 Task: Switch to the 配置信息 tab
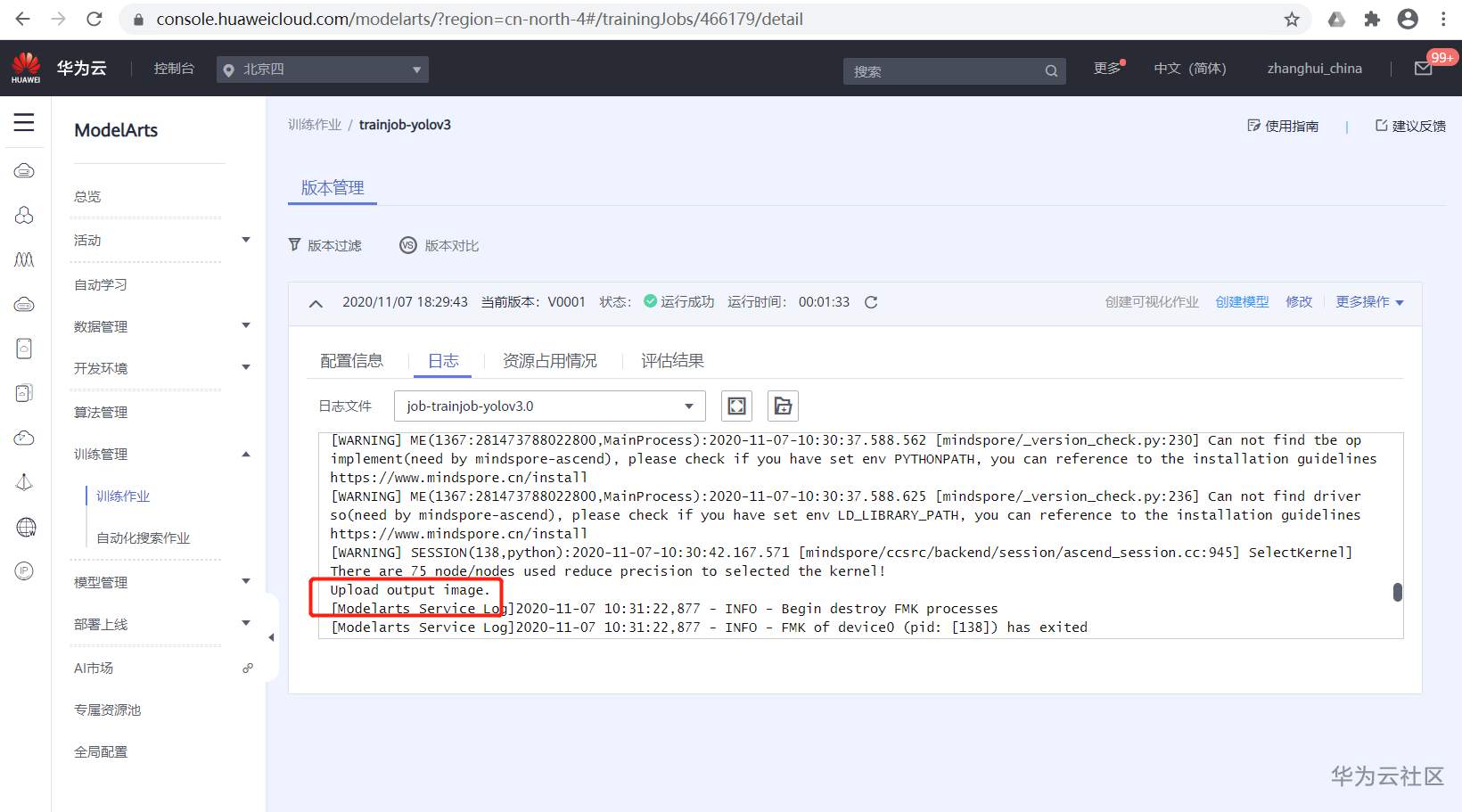click(x=351, y=361)
